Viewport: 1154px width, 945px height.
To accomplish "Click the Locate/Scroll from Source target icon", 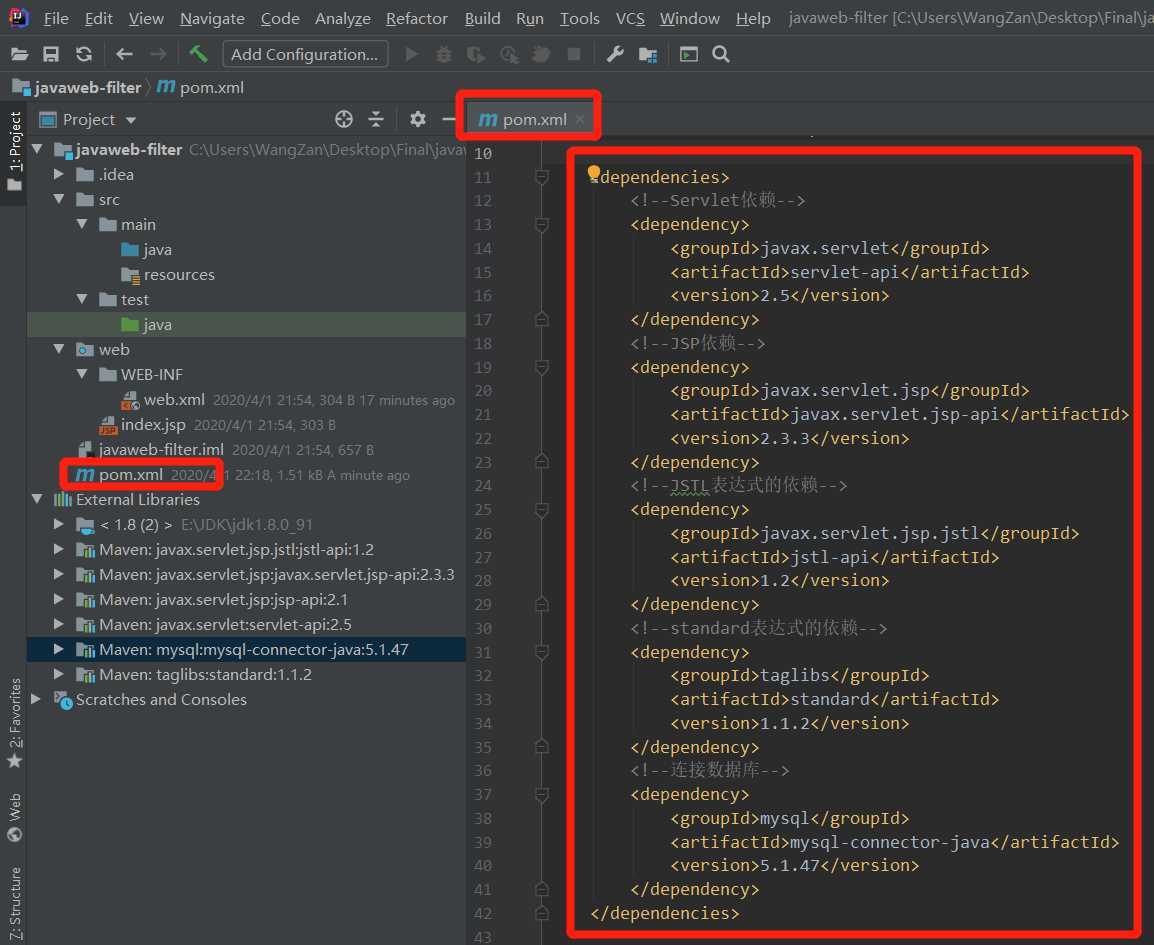I will coord(344,119).
